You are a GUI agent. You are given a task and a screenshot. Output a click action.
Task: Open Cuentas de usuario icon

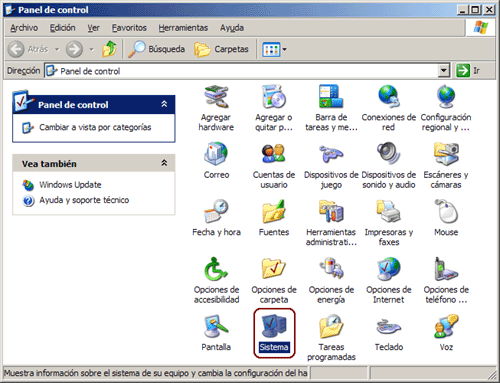[x=274, y=154]
